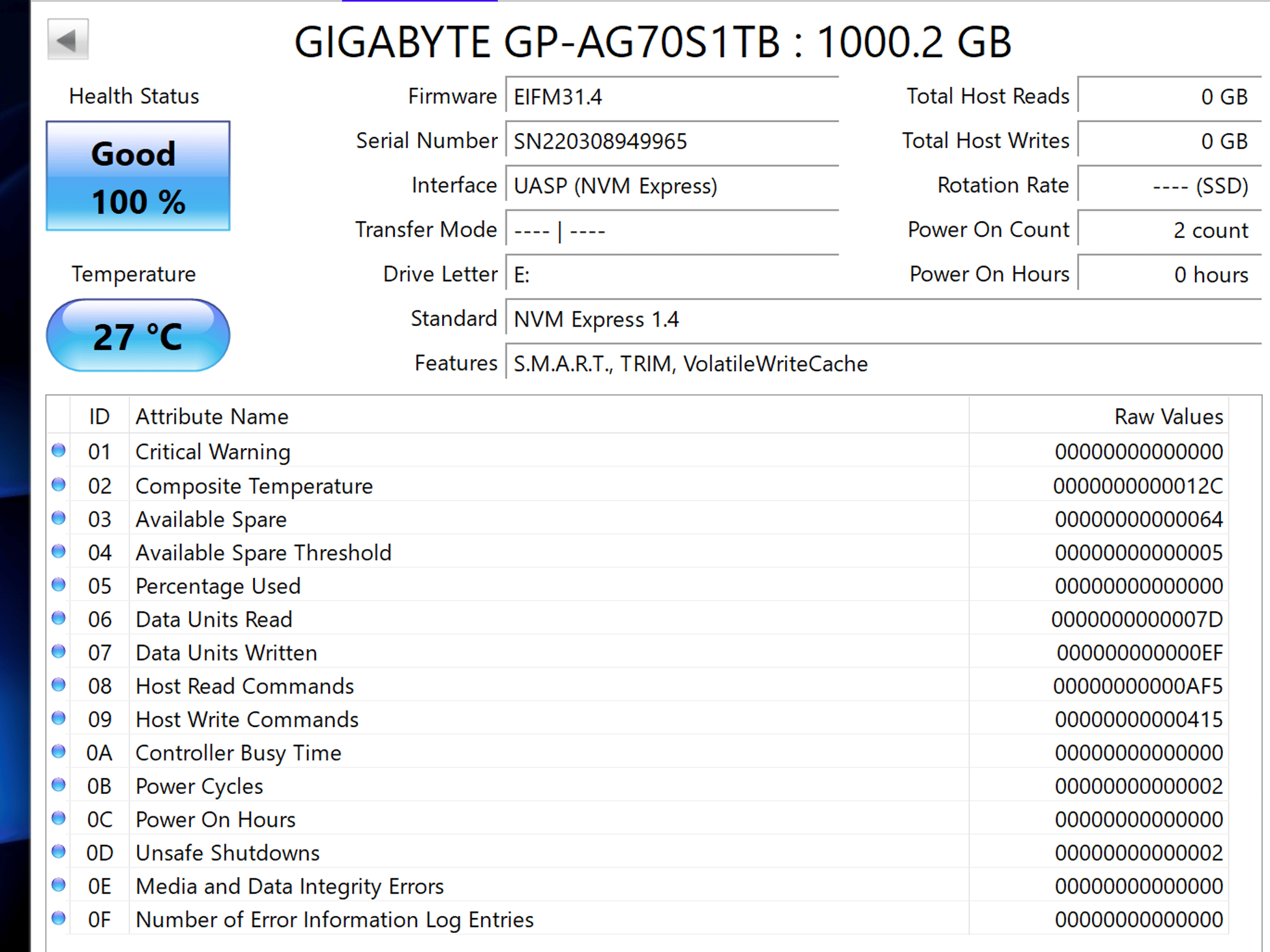Click the Host Read Commands status dot
The width and height of the screenshot is (1270, 952).
pyautogui.click(x=59, y=685)
